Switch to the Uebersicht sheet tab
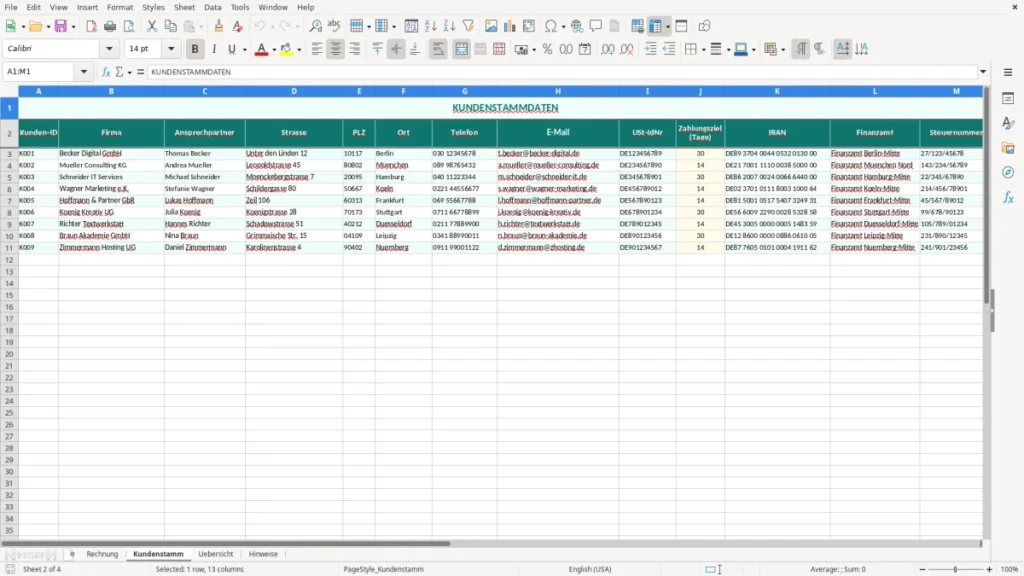The height and width of the screenshot is (576, 1024). (216, 554)
